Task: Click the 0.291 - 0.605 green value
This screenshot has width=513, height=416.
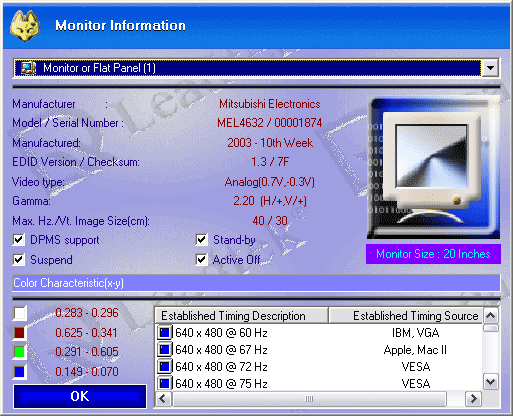Action: (x=87, y=352)
